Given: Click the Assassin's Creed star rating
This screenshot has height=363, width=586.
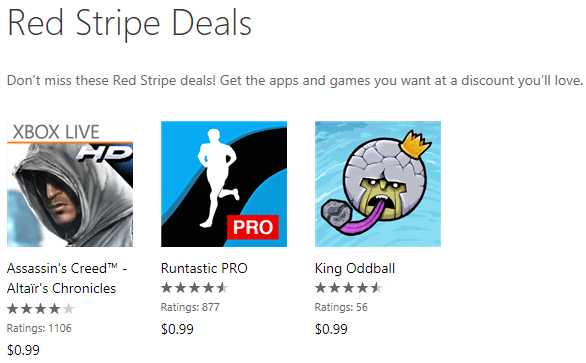Looking at the screenshot, I should coord(41,309).
